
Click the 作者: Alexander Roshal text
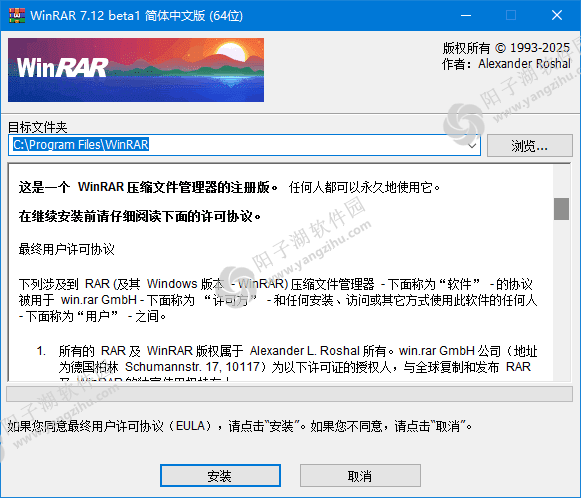(x=506, y=64)
